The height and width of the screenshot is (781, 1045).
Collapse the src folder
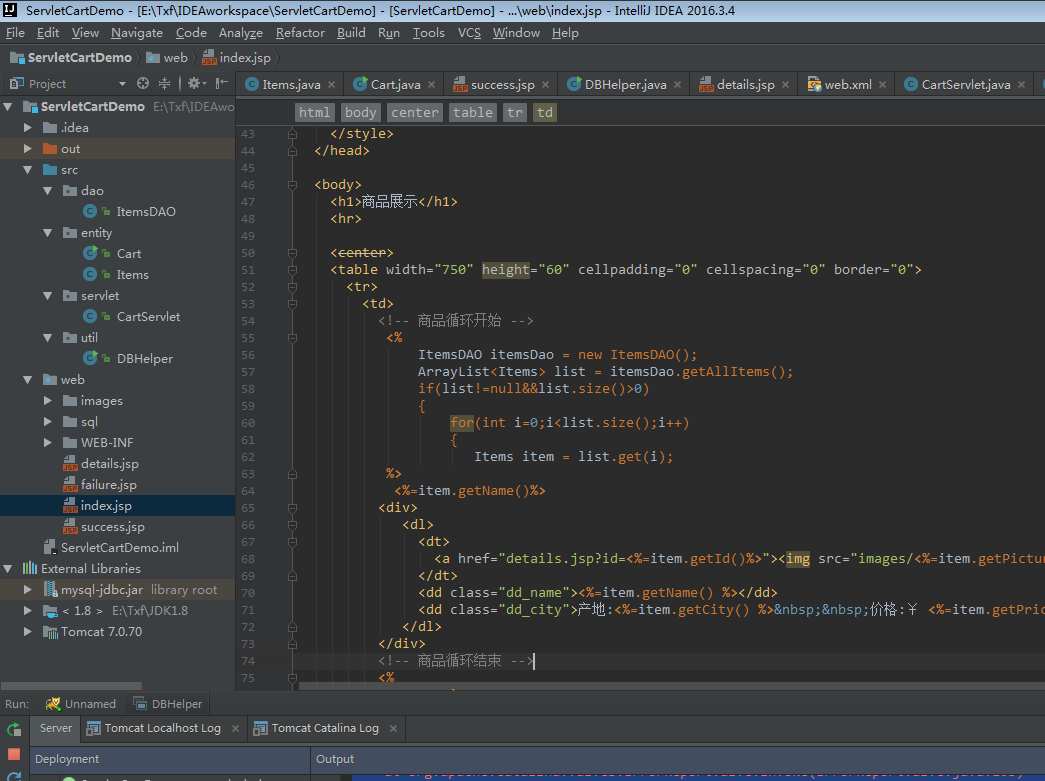point(27,170)
